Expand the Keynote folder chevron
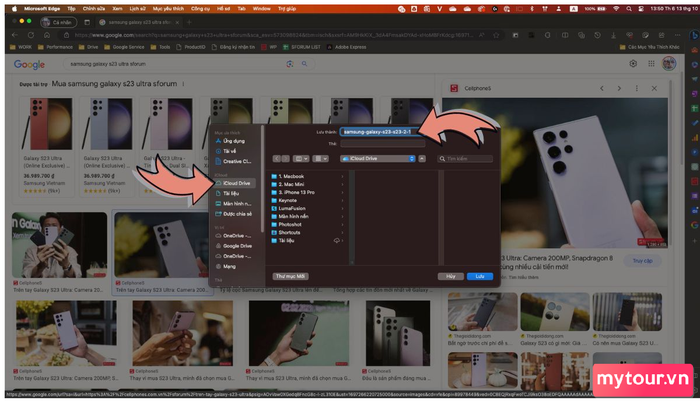The width and height of the screenshot is (700, 405). coord(342,200)
